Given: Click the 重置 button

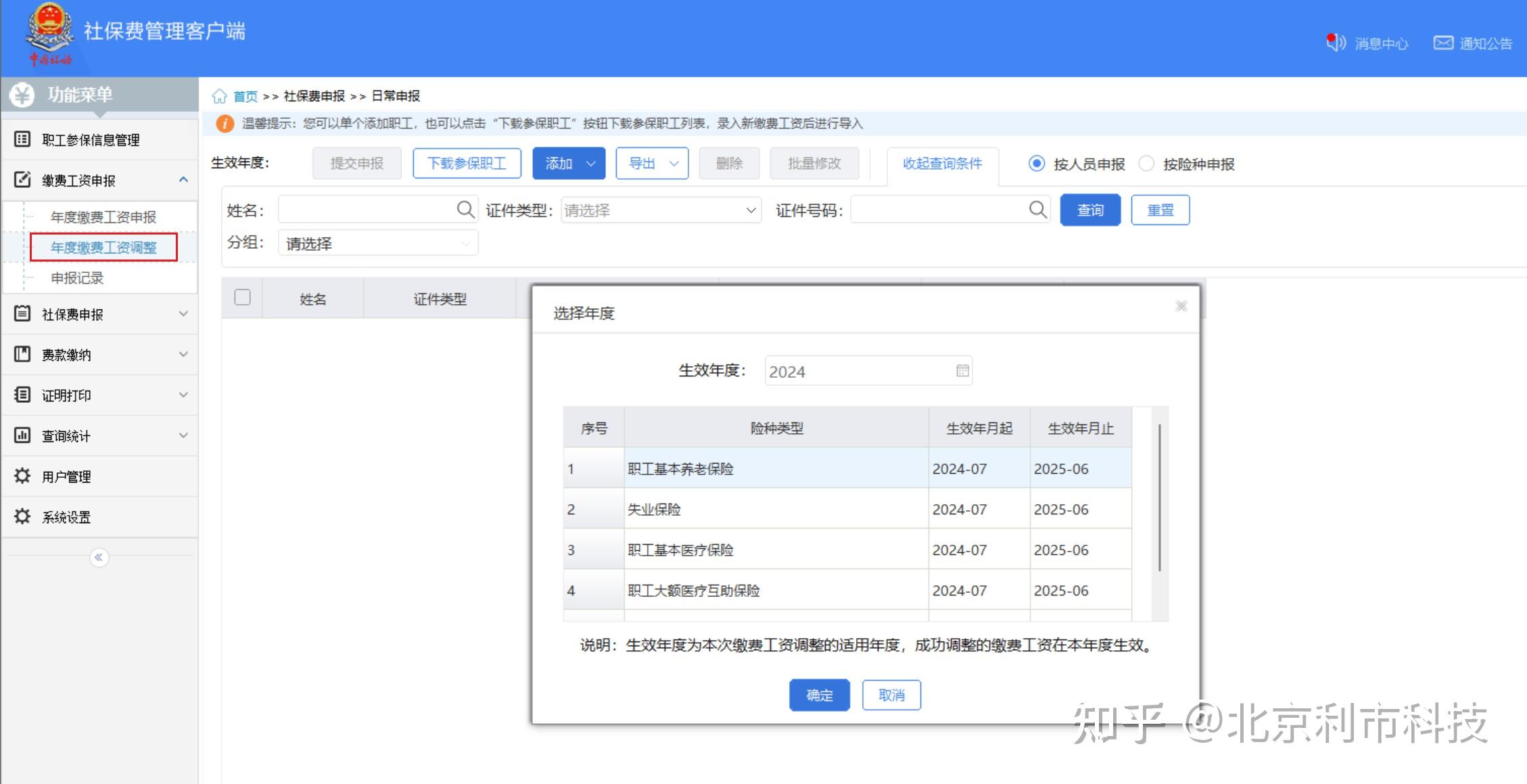Looking at the screenshot, I should click(x=1160, y=210).
